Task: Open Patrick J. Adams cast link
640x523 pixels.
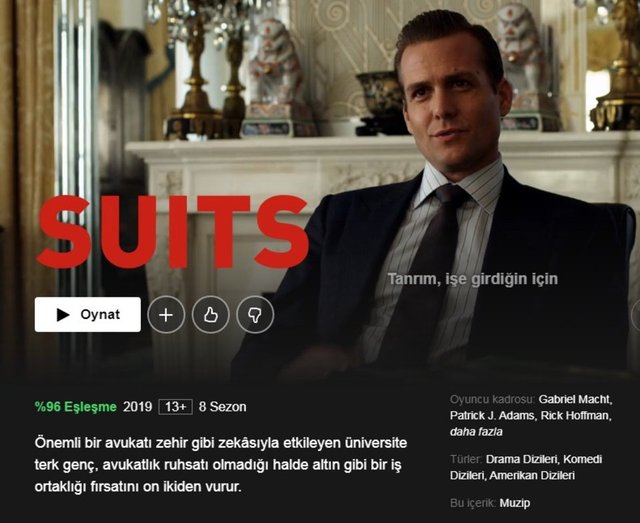Action: coord(492,416)
